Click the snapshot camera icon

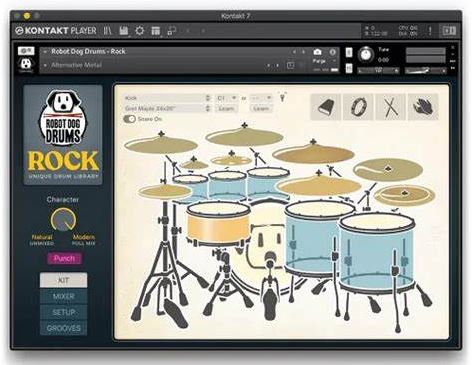[x=317, y=52]
